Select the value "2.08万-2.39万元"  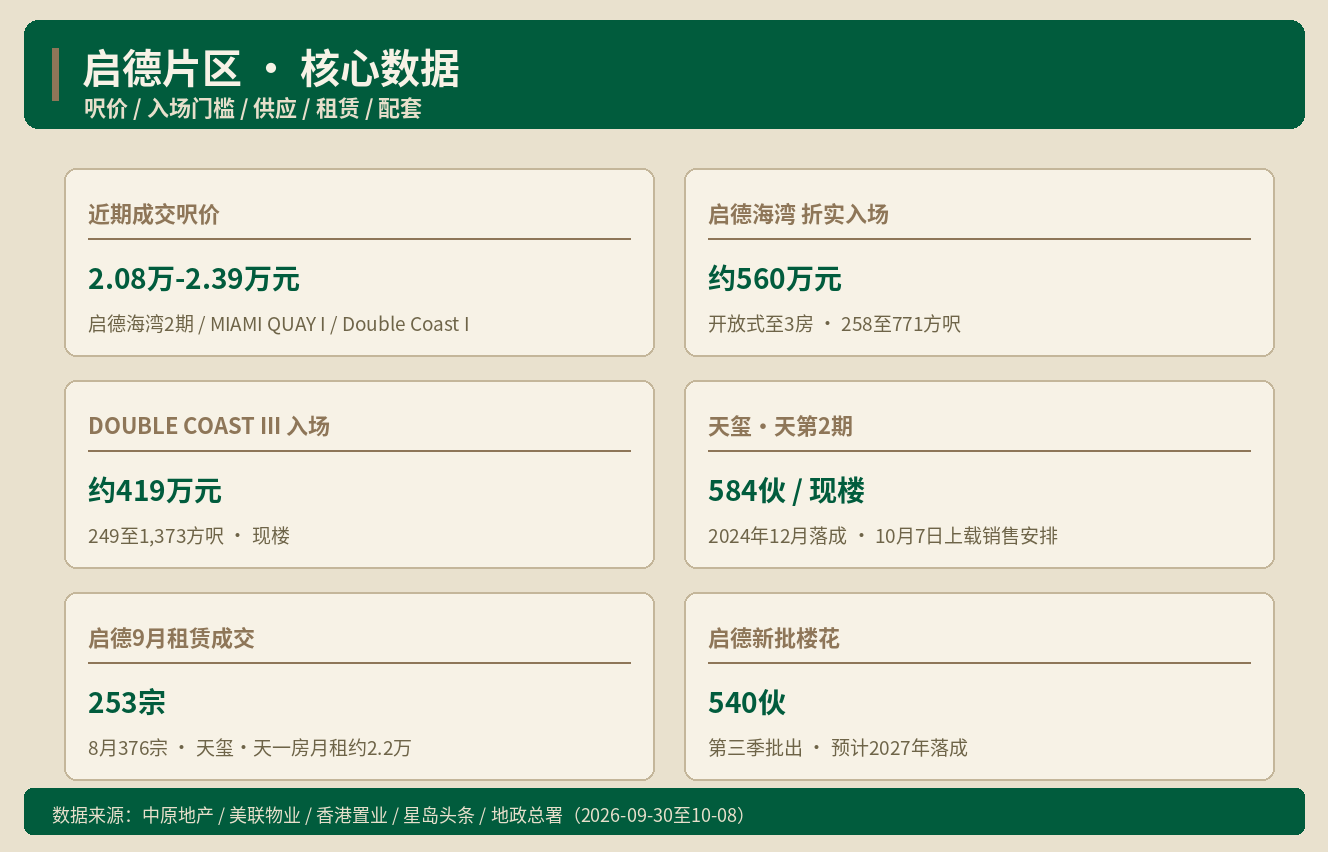click(x=194, y=279)
